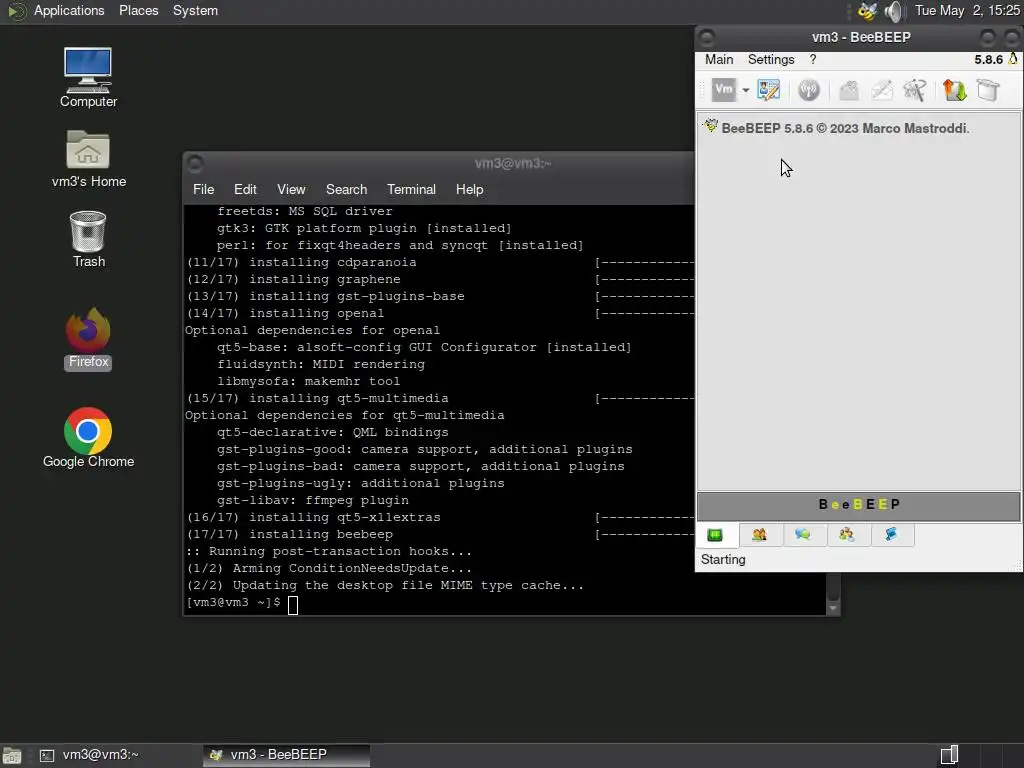Click the round menu button on BeeBEEP title bar's left
The image size is (1024, 768).
pos(707,37)
